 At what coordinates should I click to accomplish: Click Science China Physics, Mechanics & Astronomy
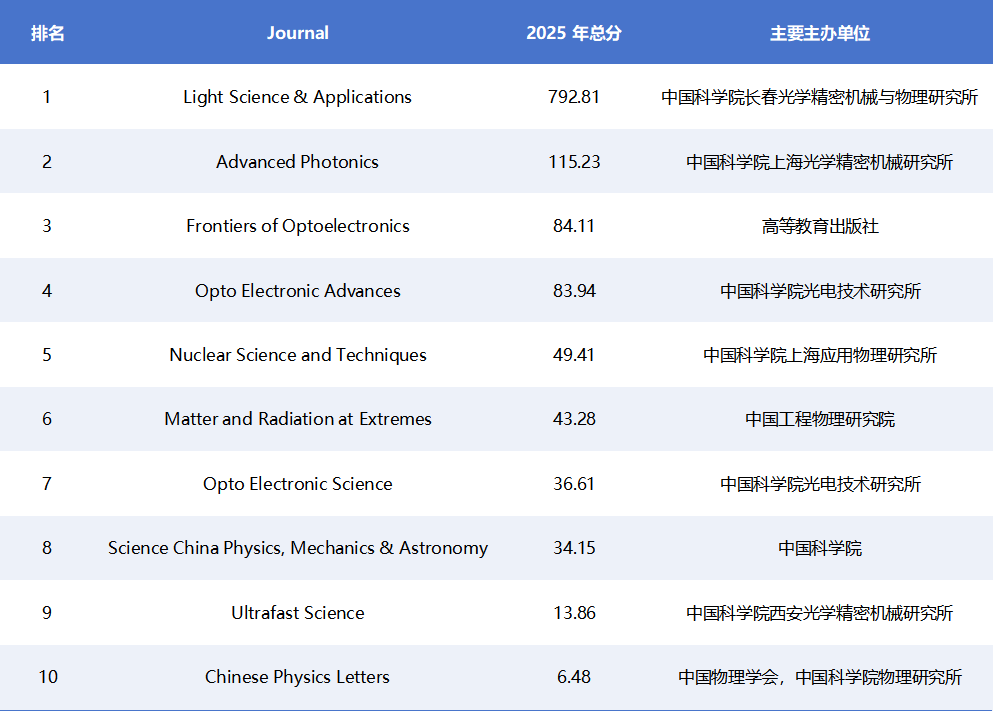(297, 548)
